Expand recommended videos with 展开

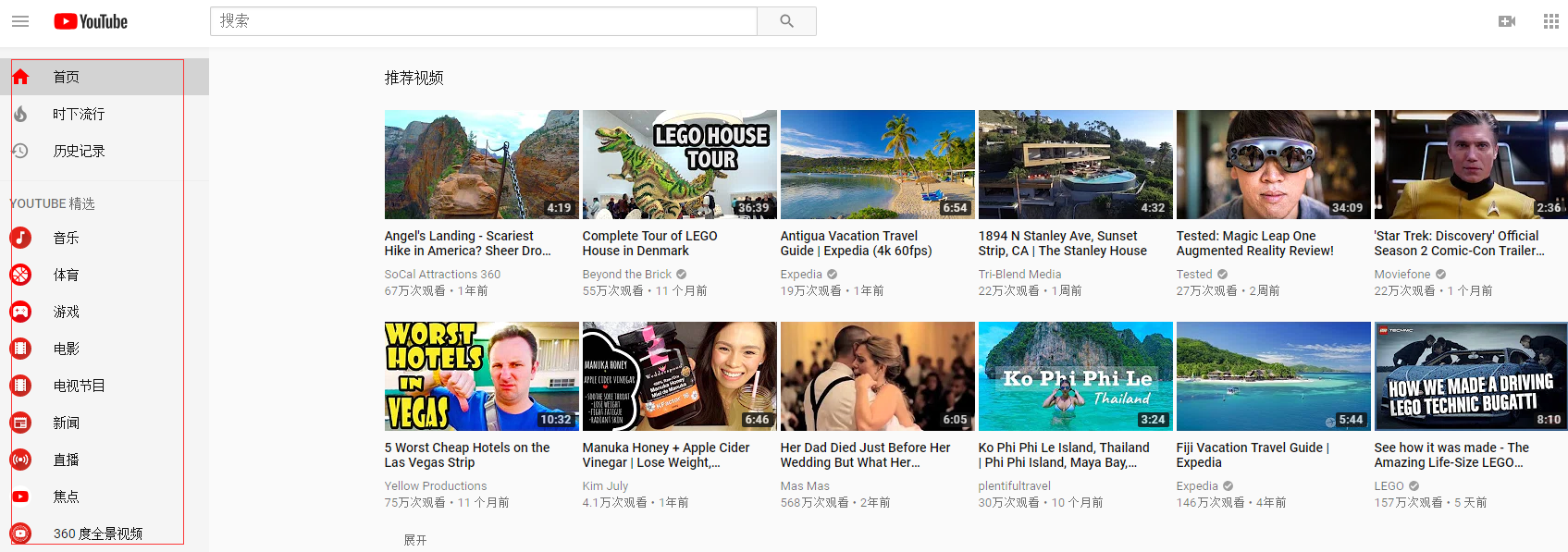[x=415, y=540]
